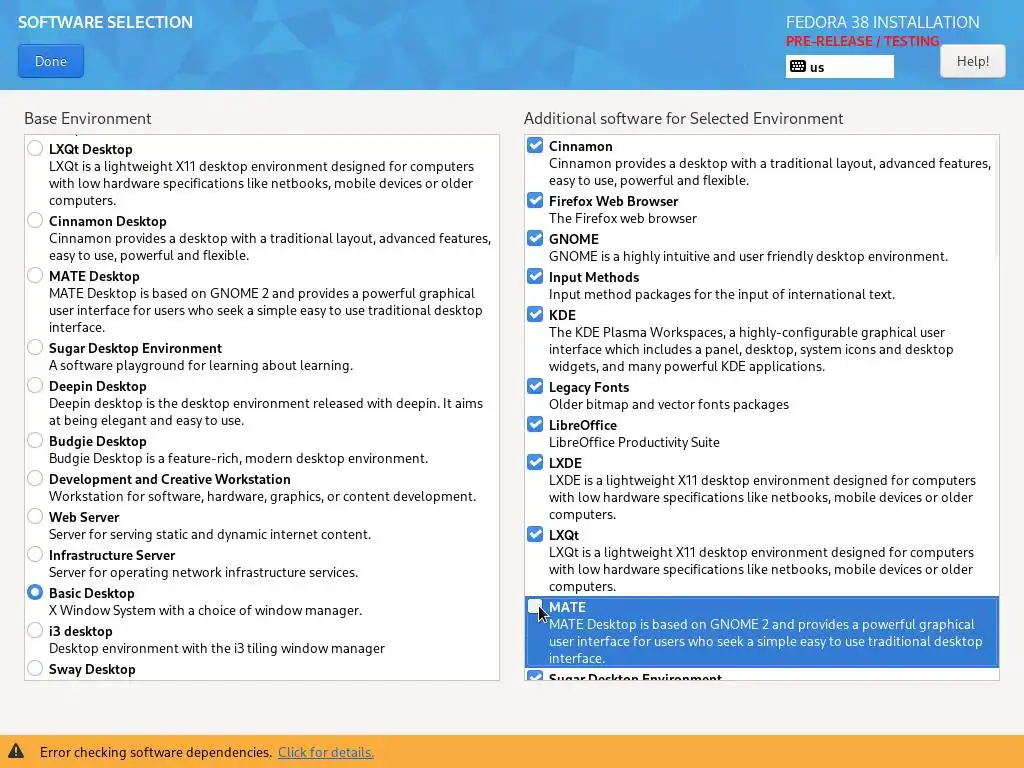The image size is (1024, 768).
Task: Toggle the partly visible Sugar Desktop Environment checkbox
Action: [535, 676]
